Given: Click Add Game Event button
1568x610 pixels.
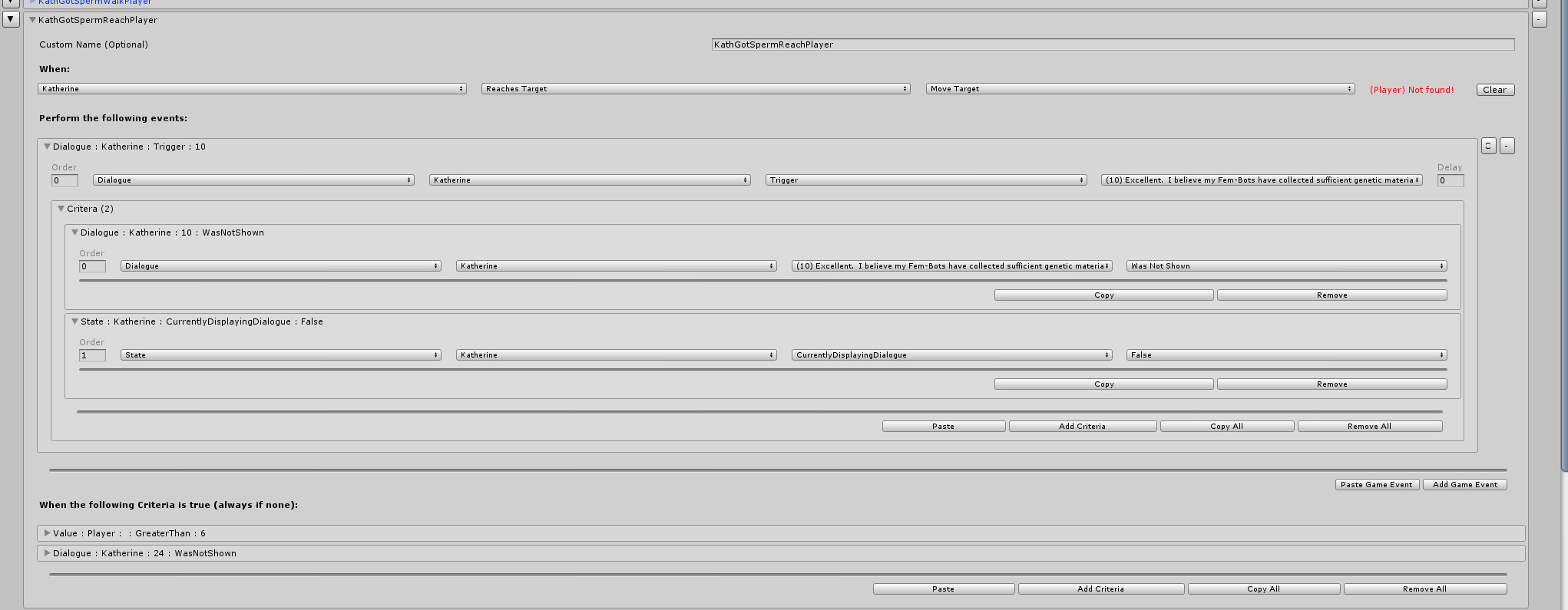Looking at the screenshot, I should click(1464, 485).
